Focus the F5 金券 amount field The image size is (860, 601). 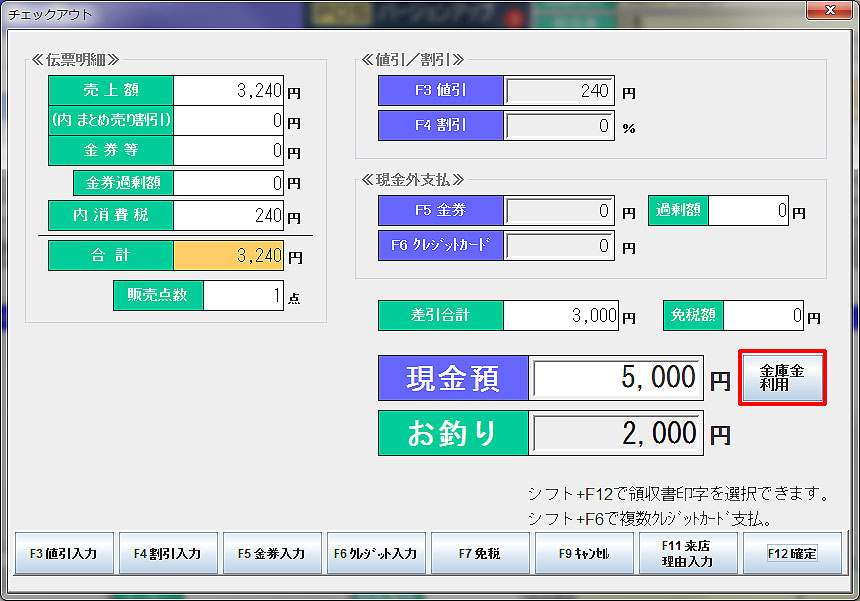point(559,211)
